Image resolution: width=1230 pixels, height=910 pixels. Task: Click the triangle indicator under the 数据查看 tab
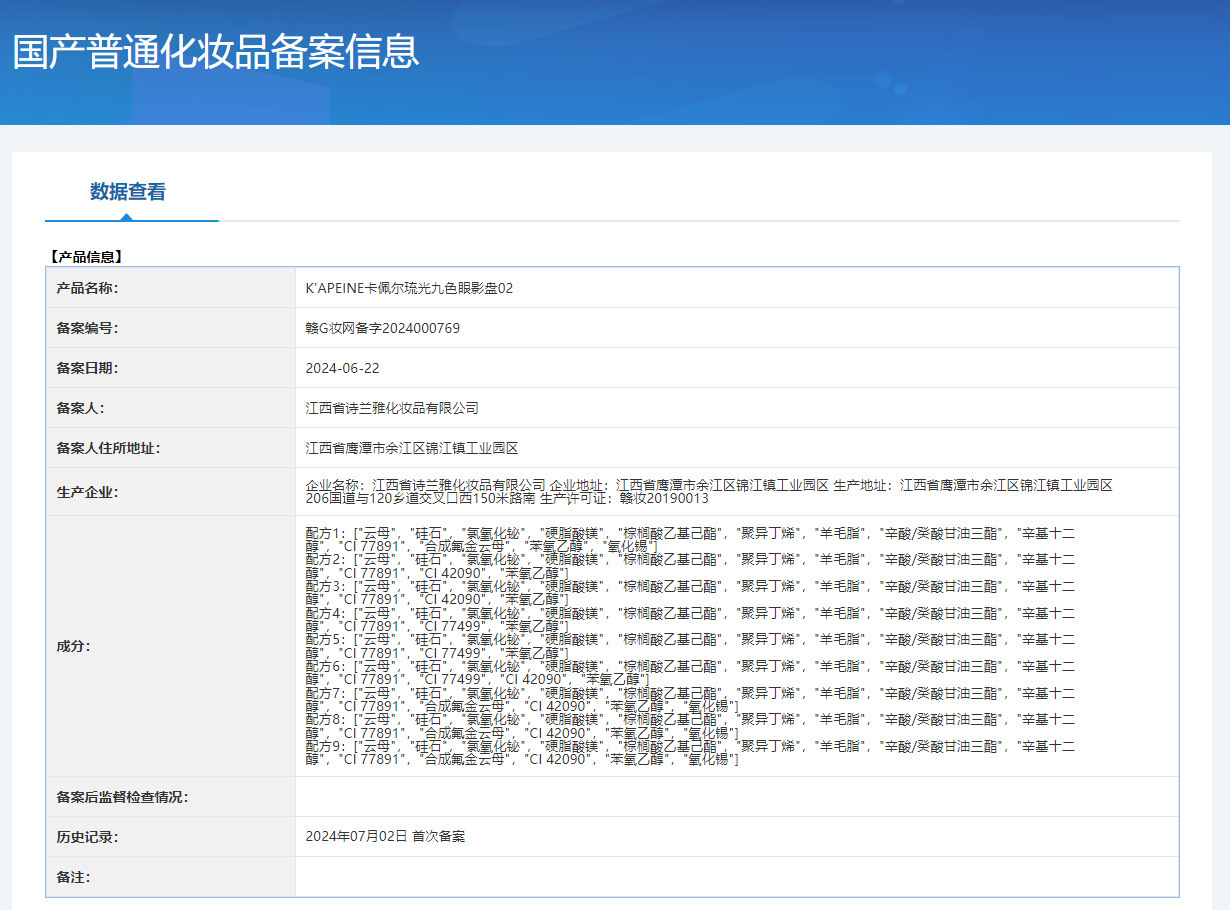click(126, 216)
